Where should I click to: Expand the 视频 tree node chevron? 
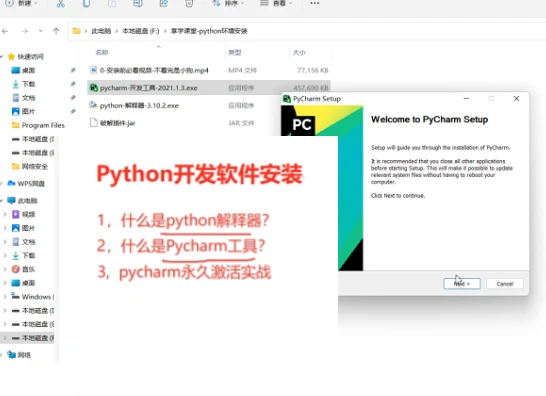point(5,214)
